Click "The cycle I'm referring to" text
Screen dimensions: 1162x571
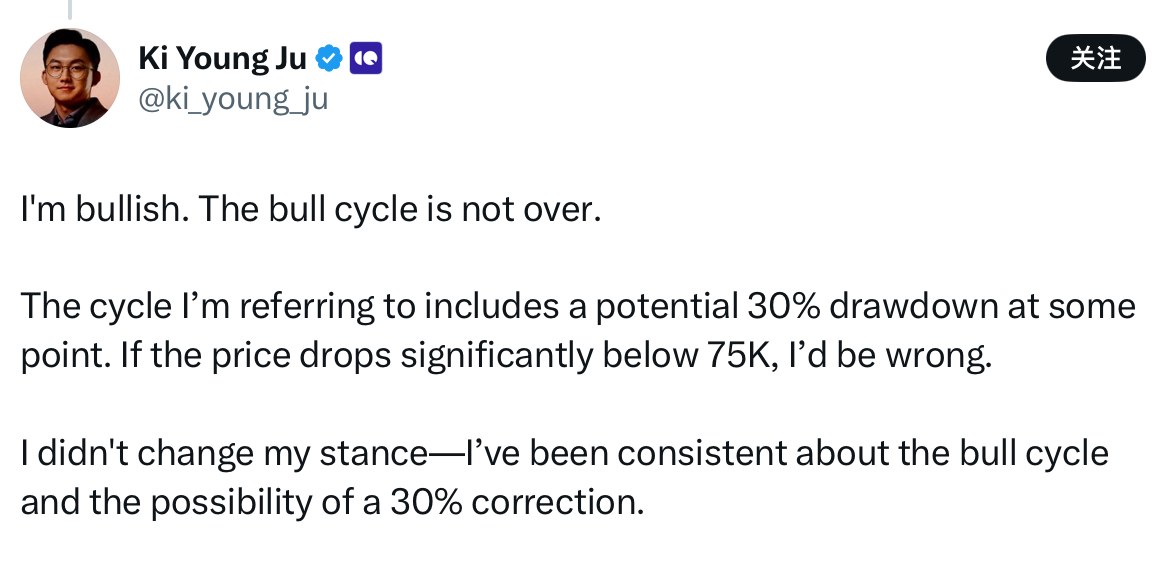tap(197, 307)
